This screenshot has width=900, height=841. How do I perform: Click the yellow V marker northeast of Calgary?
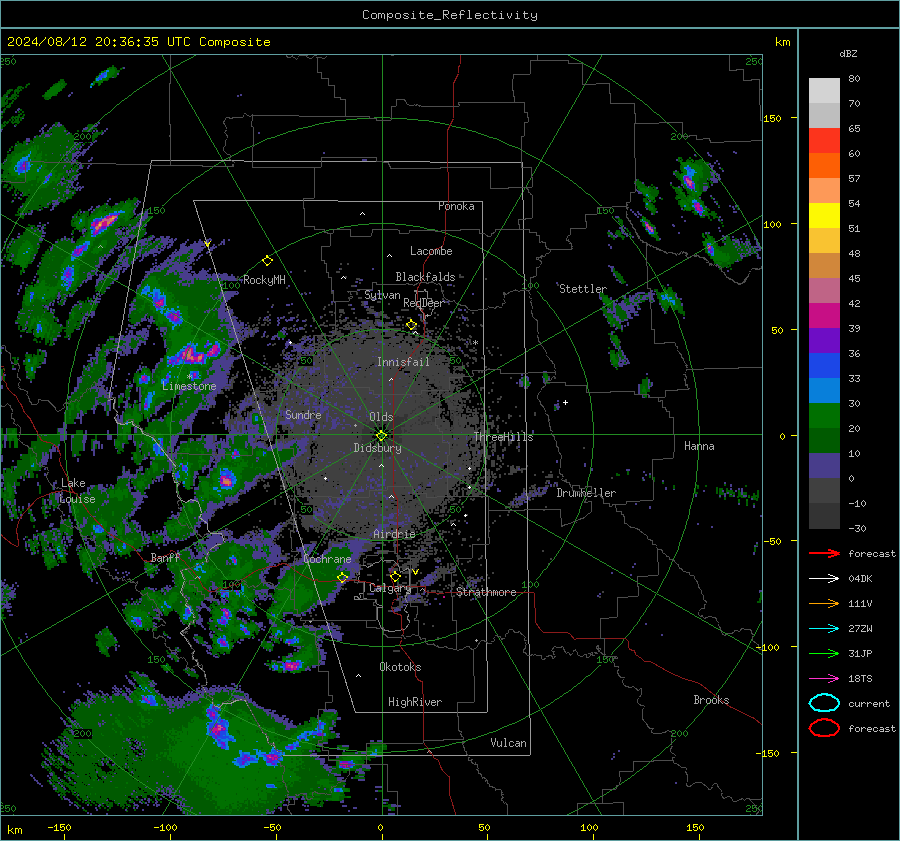(415, 572)
